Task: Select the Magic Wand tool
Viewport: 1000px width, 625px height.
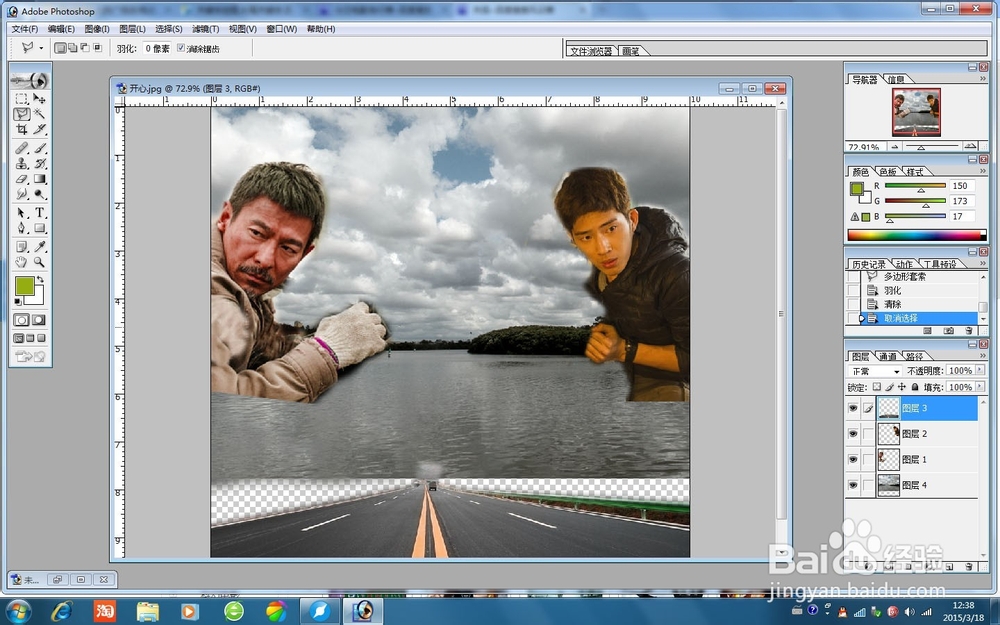Action: coord(40,114)
